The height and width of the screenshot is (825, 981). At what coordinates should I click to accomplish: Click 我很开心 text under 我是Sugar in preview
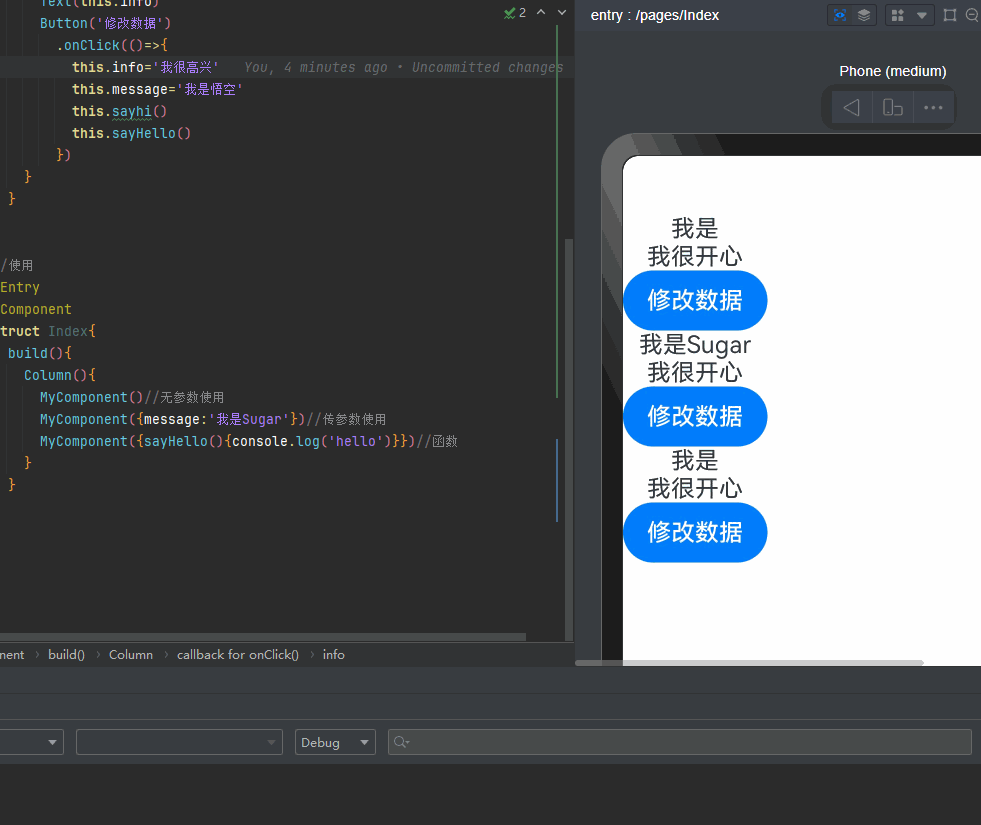(695, 372)
